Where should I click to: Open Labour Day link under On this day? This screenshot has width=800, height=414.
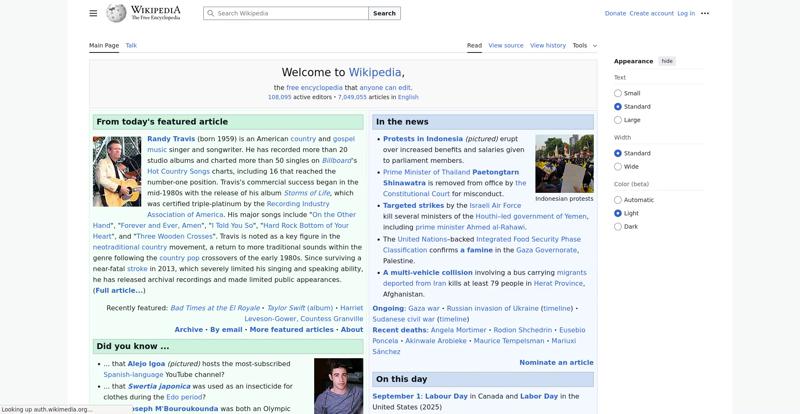446,396
